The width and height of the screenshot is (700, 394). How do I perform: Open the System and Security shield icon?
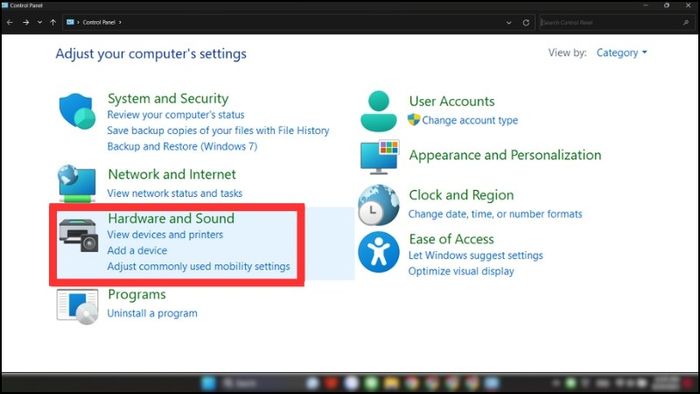coord(77,112)
